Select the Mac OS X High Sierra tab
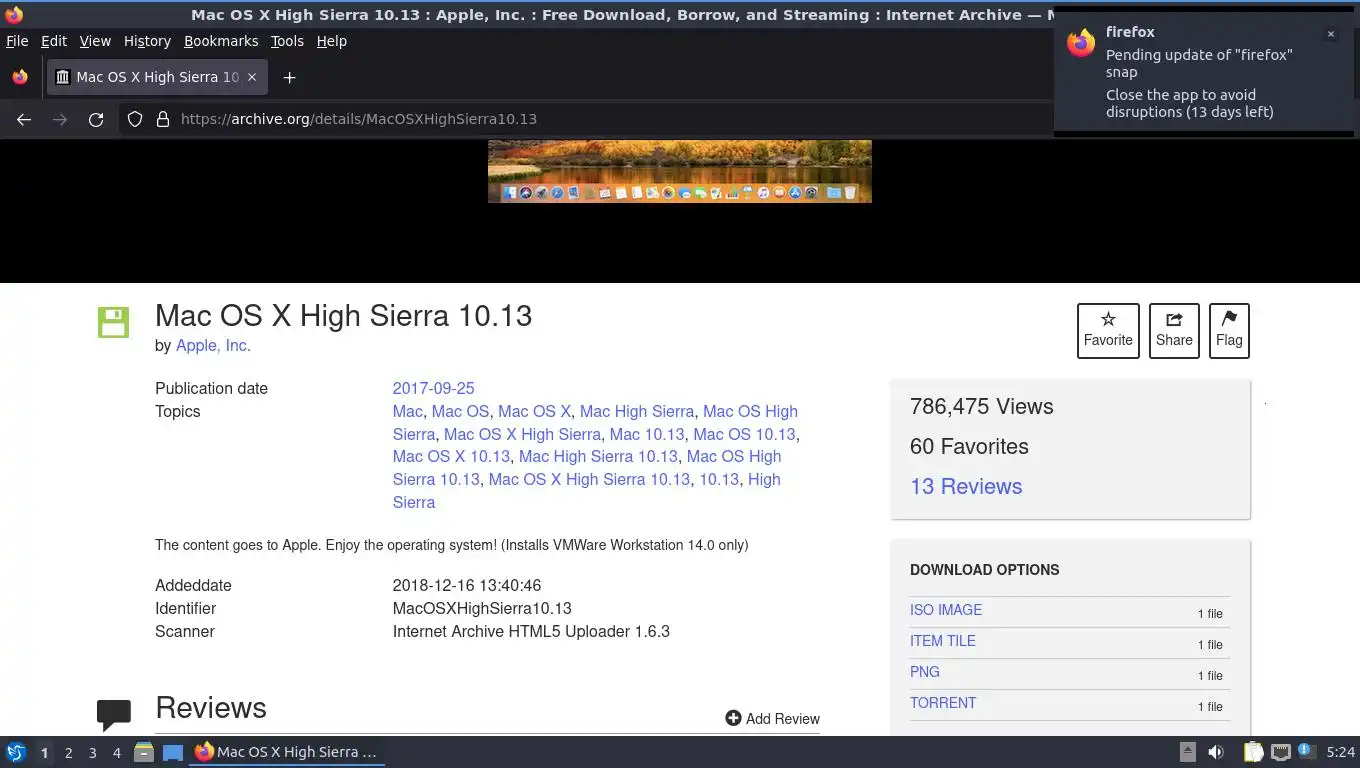Image resolution: width=1360 pixels, height=768 pixels. (157, 77)
